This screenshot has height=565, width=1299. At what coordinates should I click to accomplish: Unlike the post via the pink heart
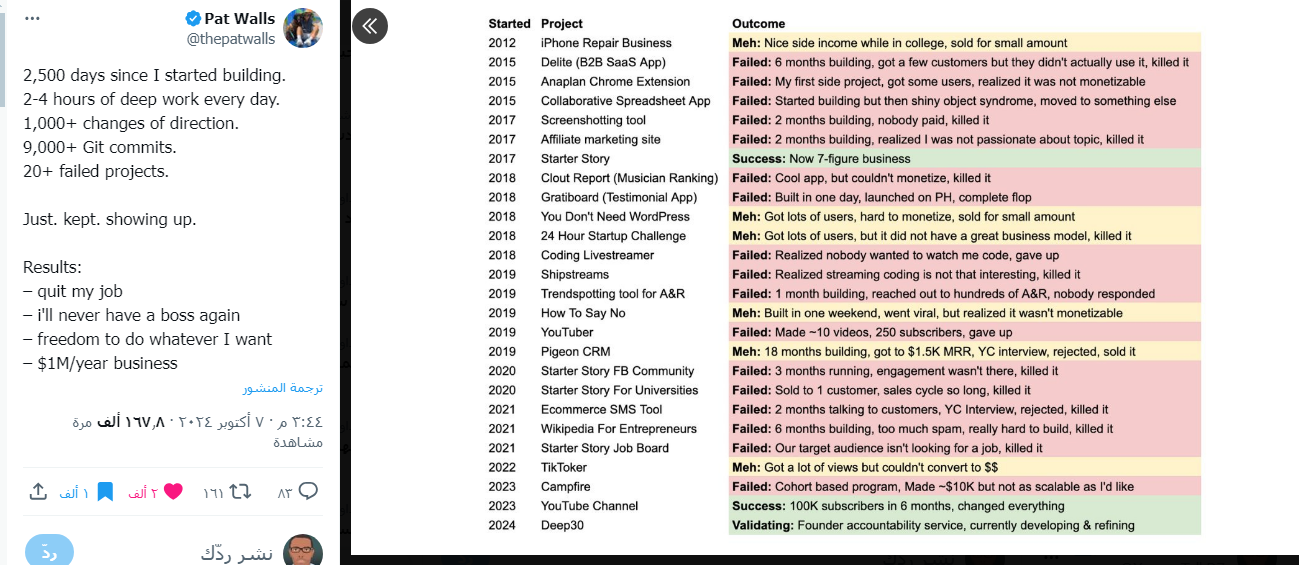(173, 491)
